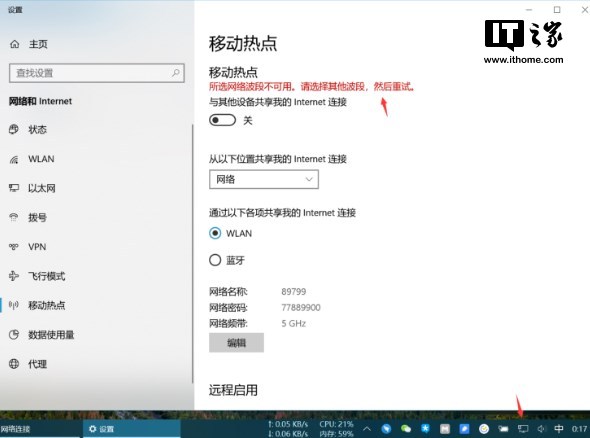Click the red band unavailable error message
This screenshot has height=438, width=590.
point(312,87)
